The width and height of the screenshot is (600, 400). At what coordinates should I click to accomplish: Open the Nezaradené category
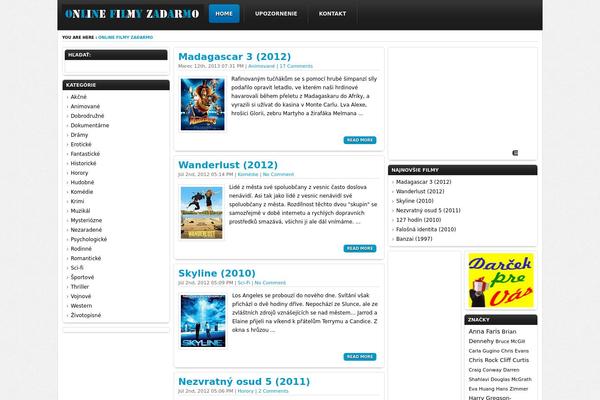coord(86,230)
